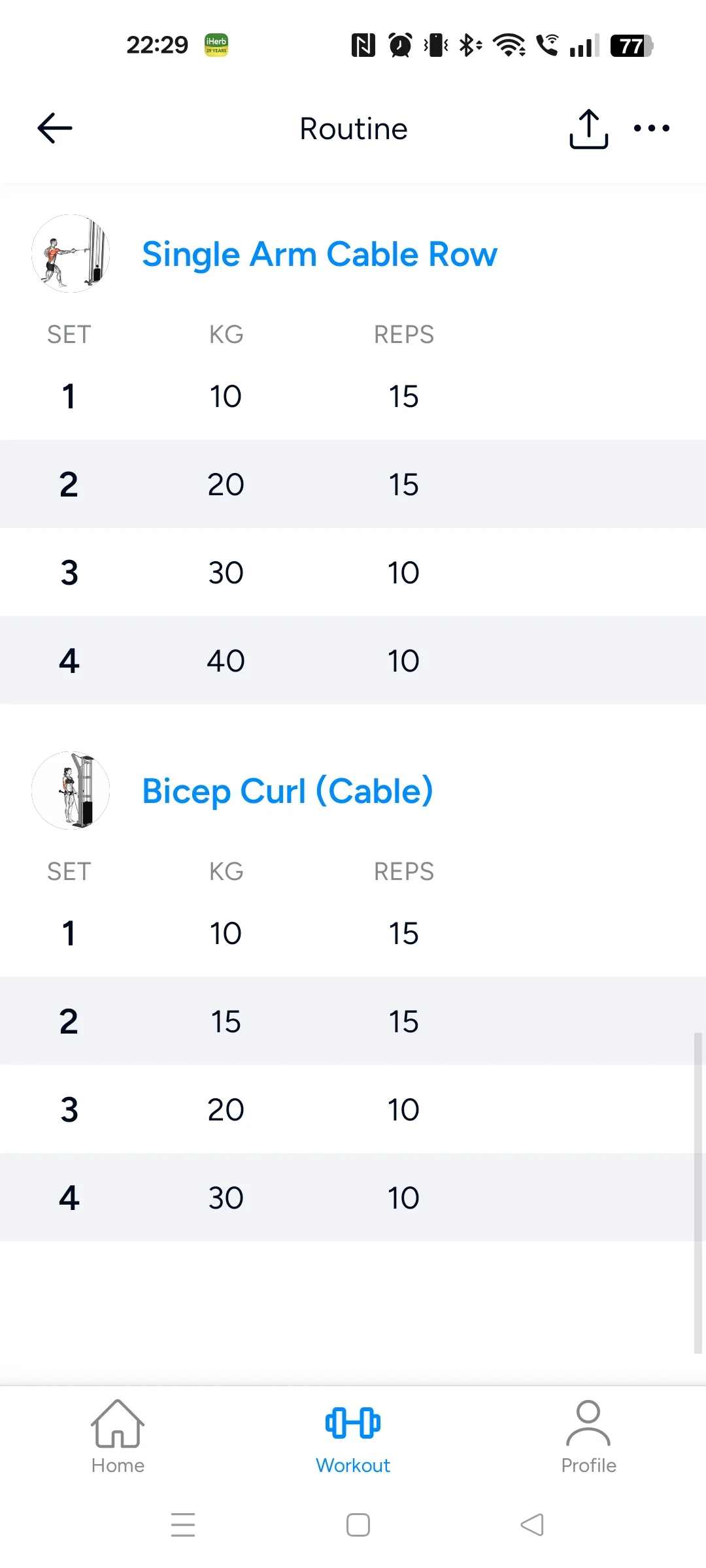Tap the Android recent apps icon
Viewport: 706px width, 1568px height.
pyautogui.click(x=183, y=1525)
